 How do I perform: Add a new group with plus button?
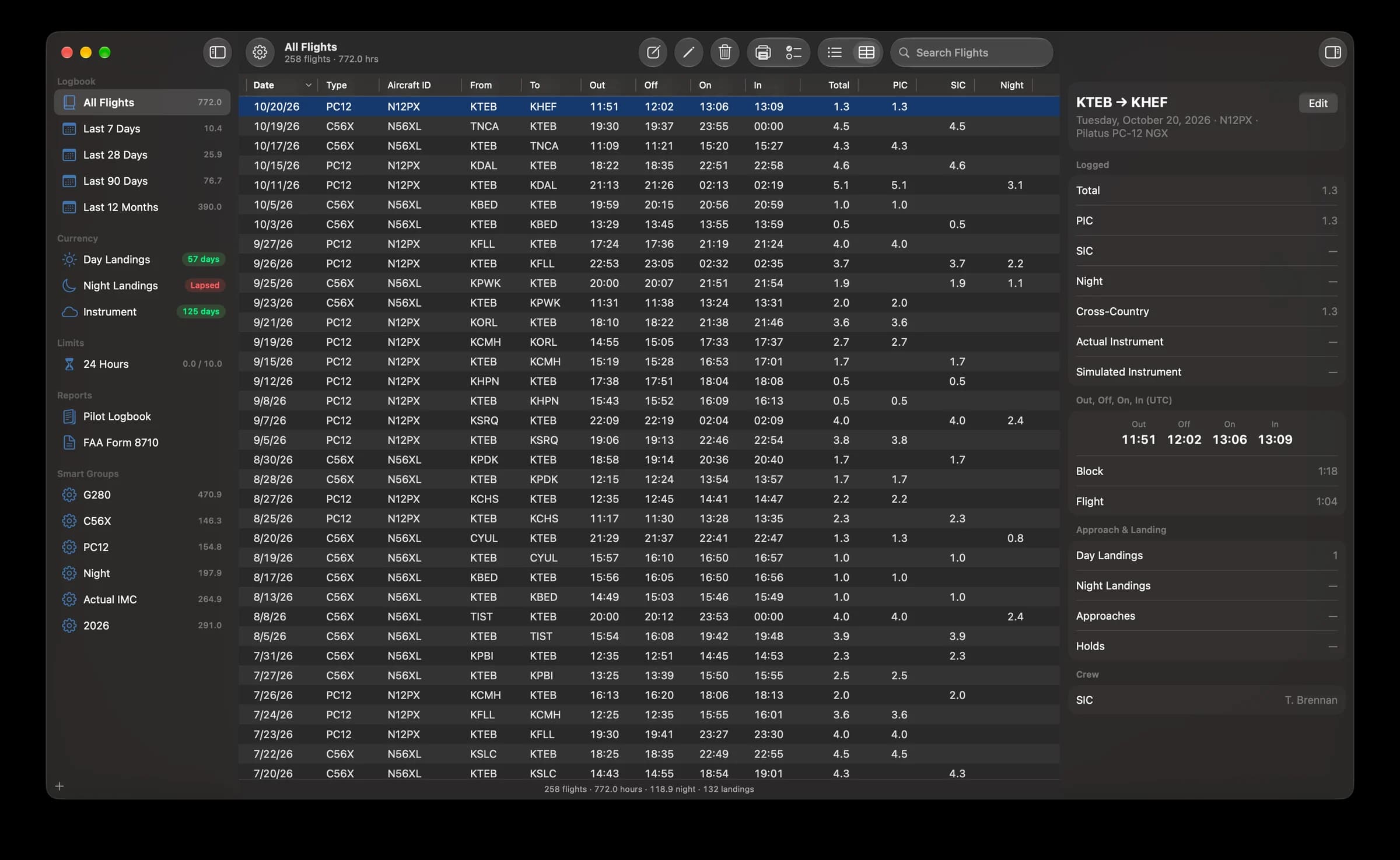pos(60,787)
